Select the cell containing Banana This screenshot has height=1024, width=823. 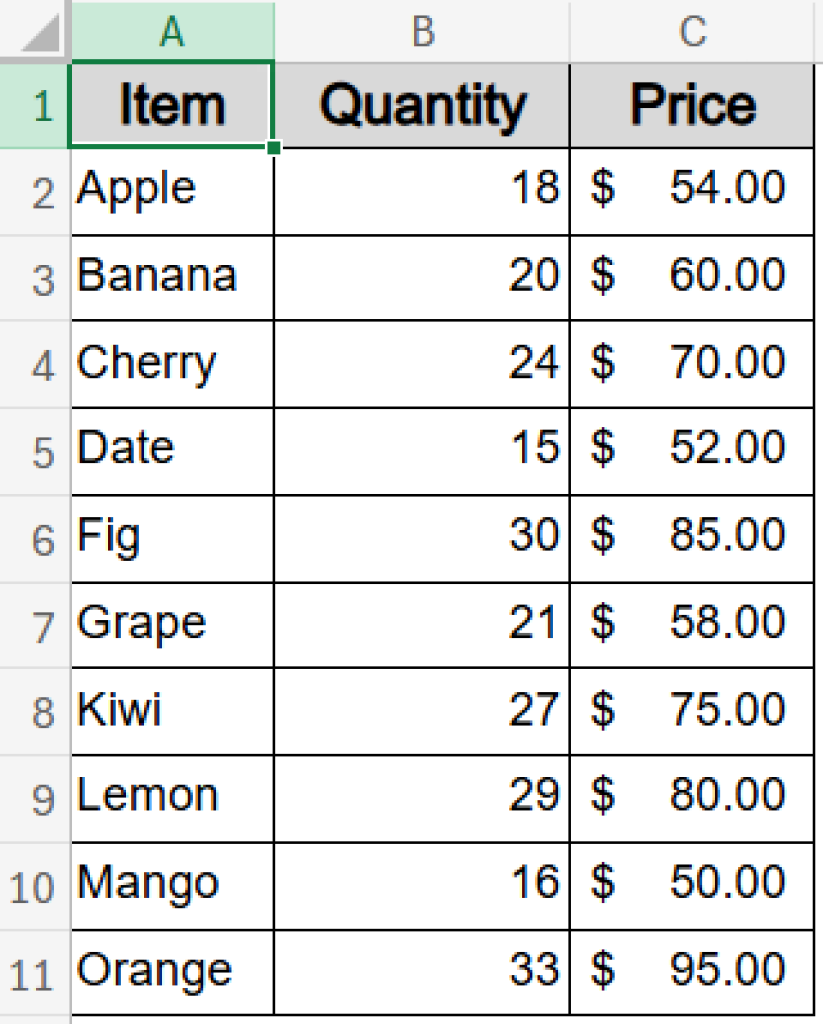coord(170,277)
